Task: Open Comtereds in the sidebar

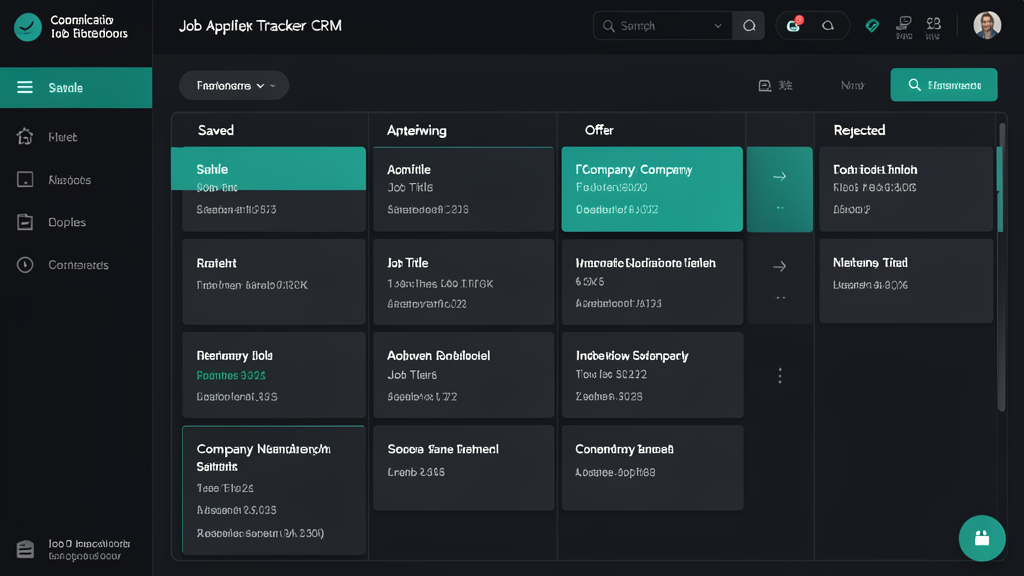Action: pos(76,264)
